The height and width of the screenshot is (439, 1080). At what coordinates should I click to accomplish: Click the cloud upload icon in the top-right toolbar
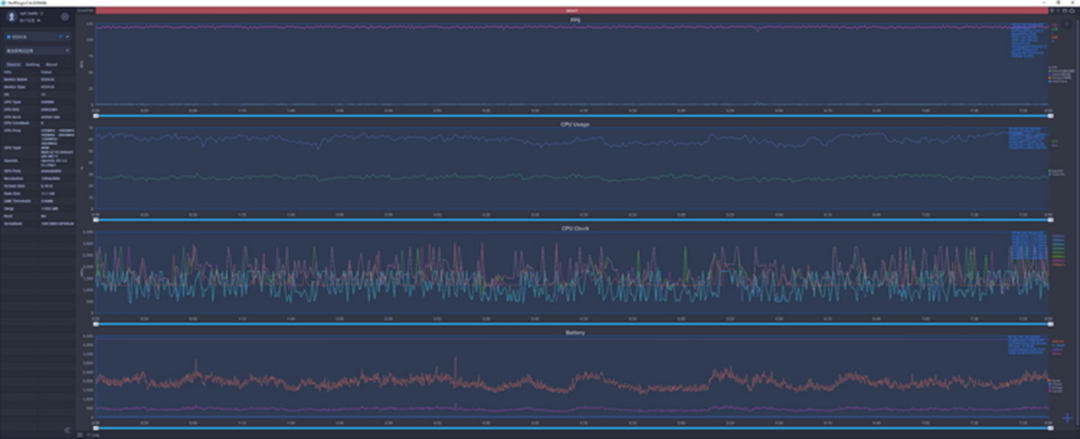pos(1072,11)
